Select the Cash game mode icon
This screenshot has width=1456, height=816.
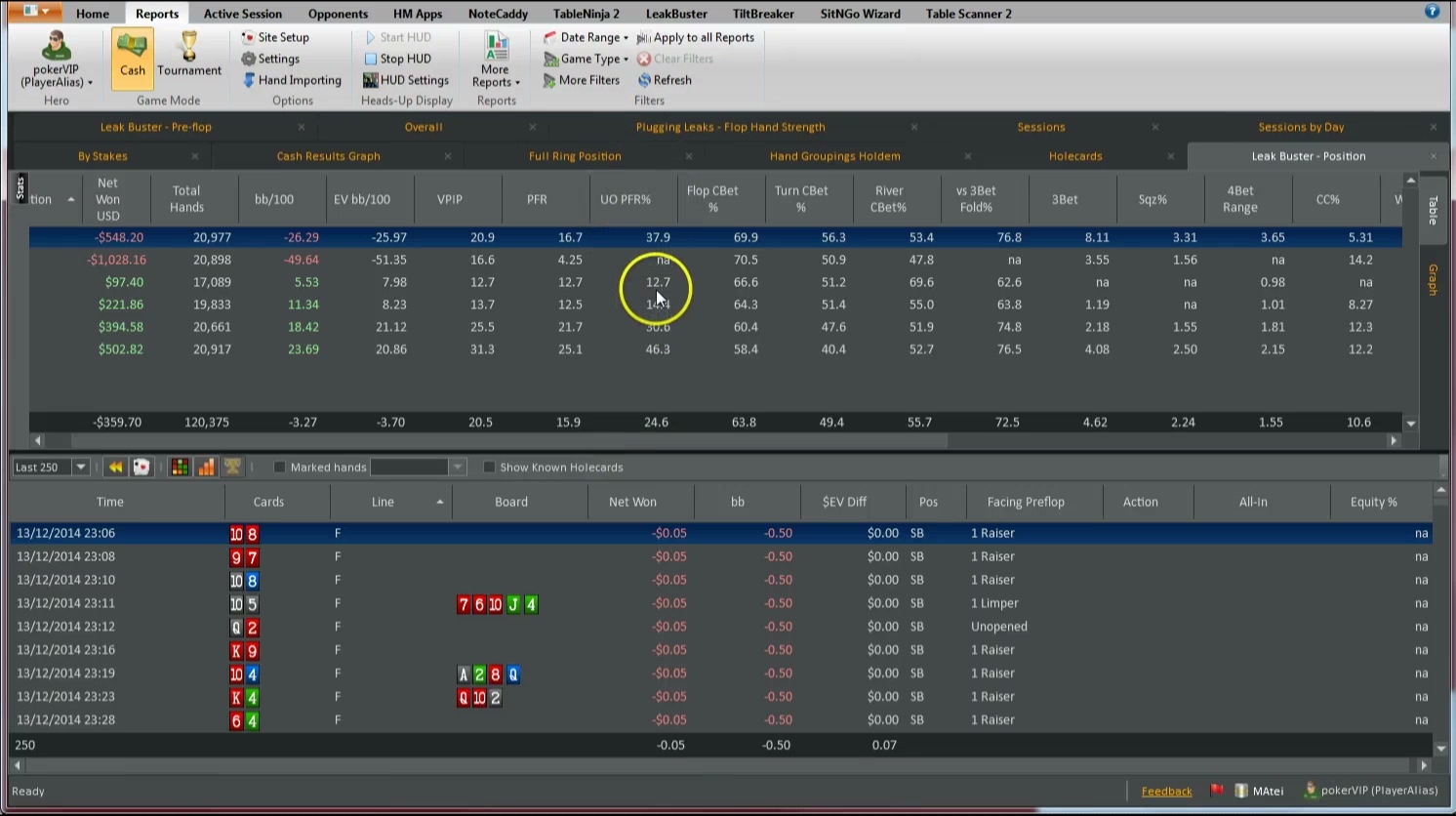click(x=132, y=59)
